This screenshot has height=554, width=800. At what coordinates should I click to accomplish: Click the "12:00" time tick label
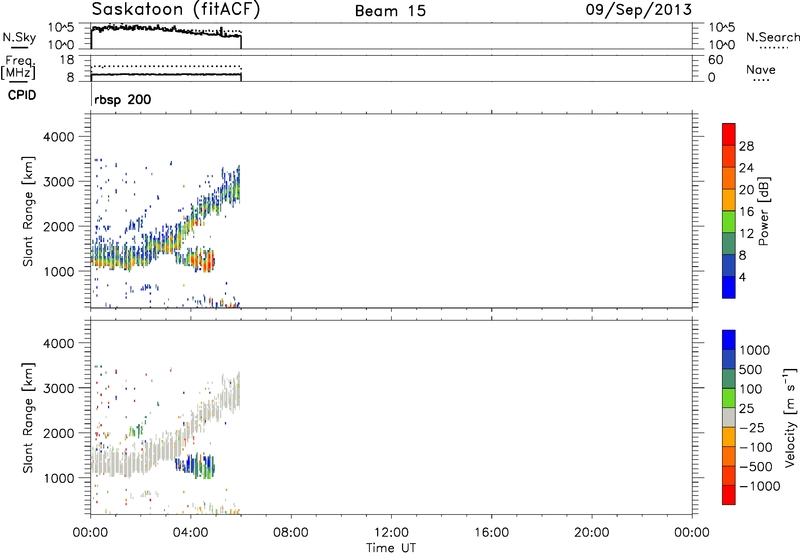click(391, 533)
